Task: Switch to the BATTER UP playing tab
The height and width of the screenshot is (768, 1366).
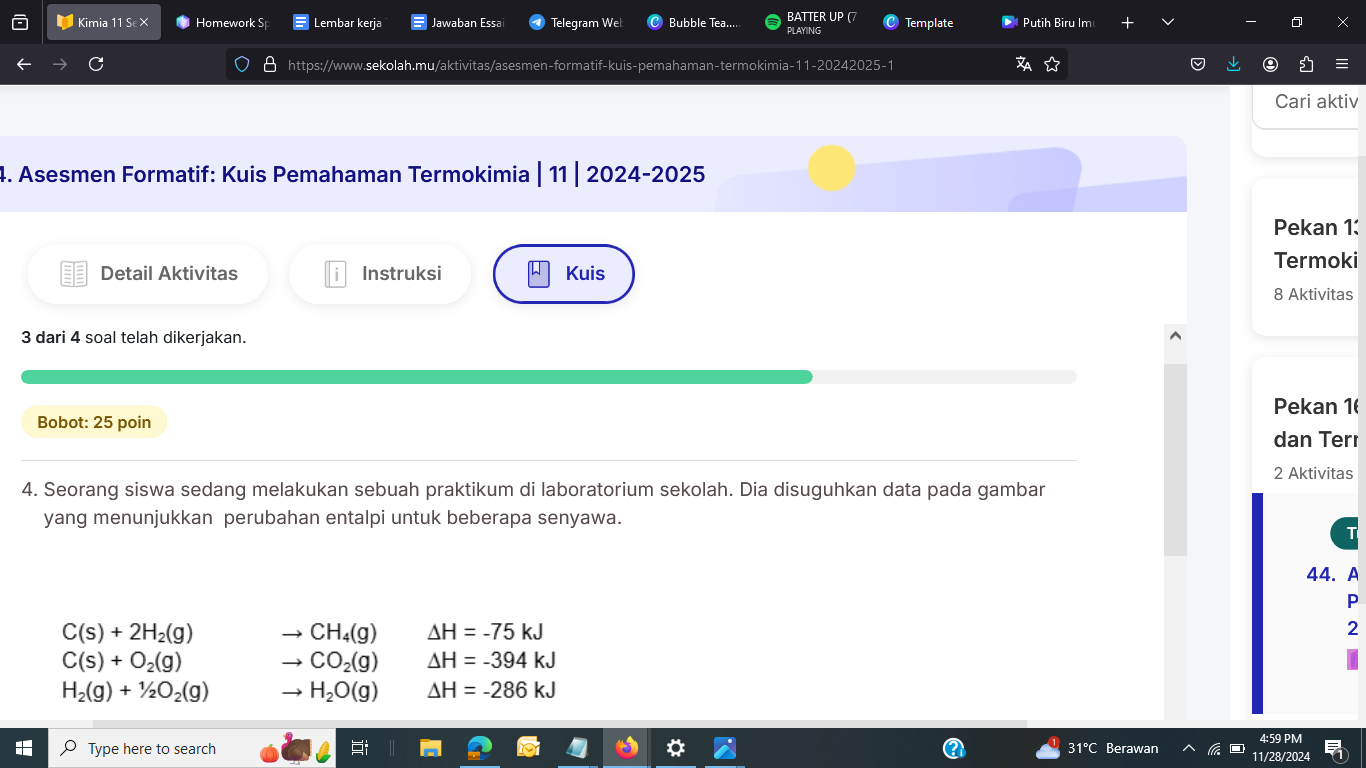Action: click(811, 22)
